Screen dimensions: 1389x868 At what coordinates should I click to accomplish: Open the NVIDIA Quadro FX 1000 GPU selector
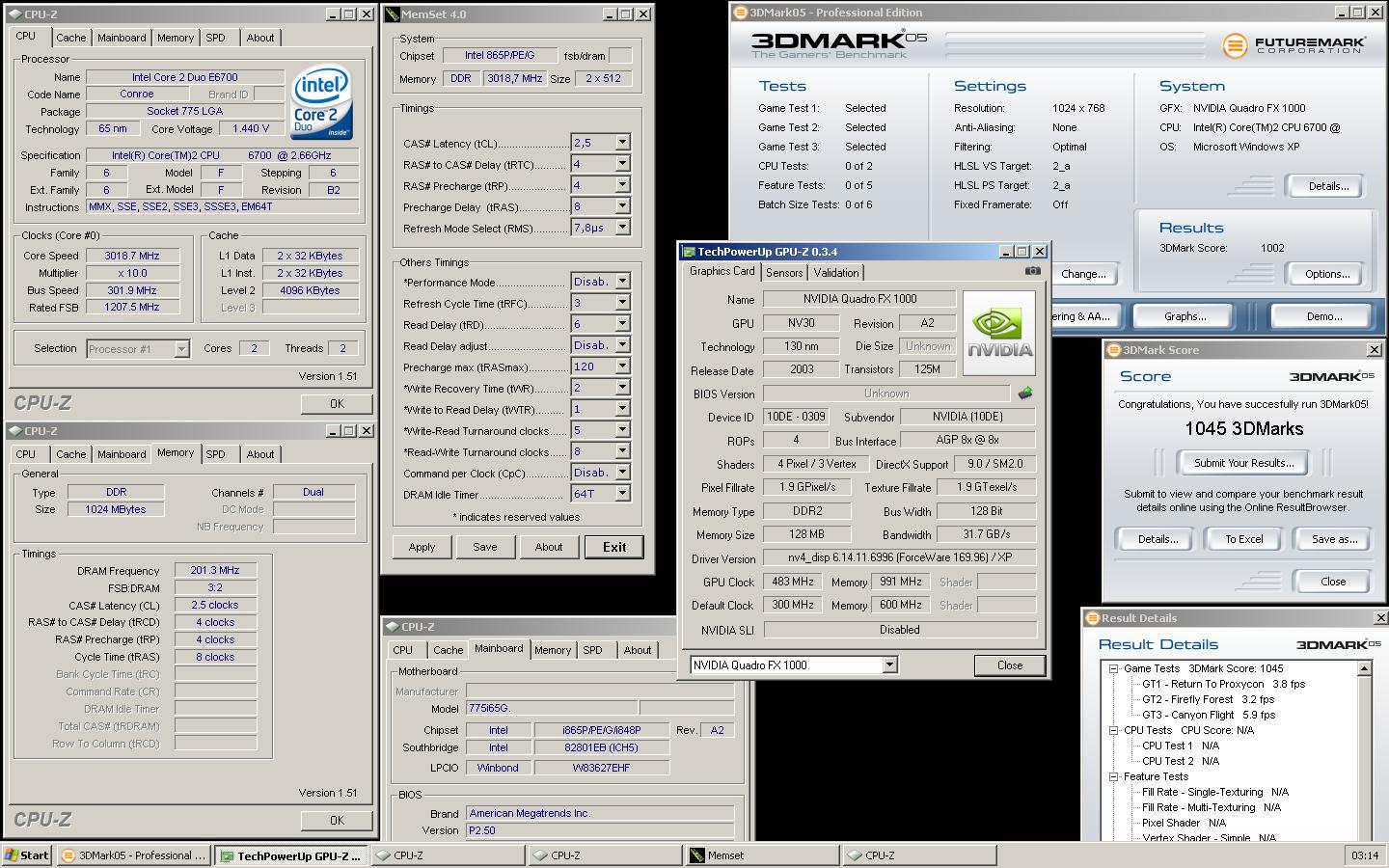tap(889, 665)
